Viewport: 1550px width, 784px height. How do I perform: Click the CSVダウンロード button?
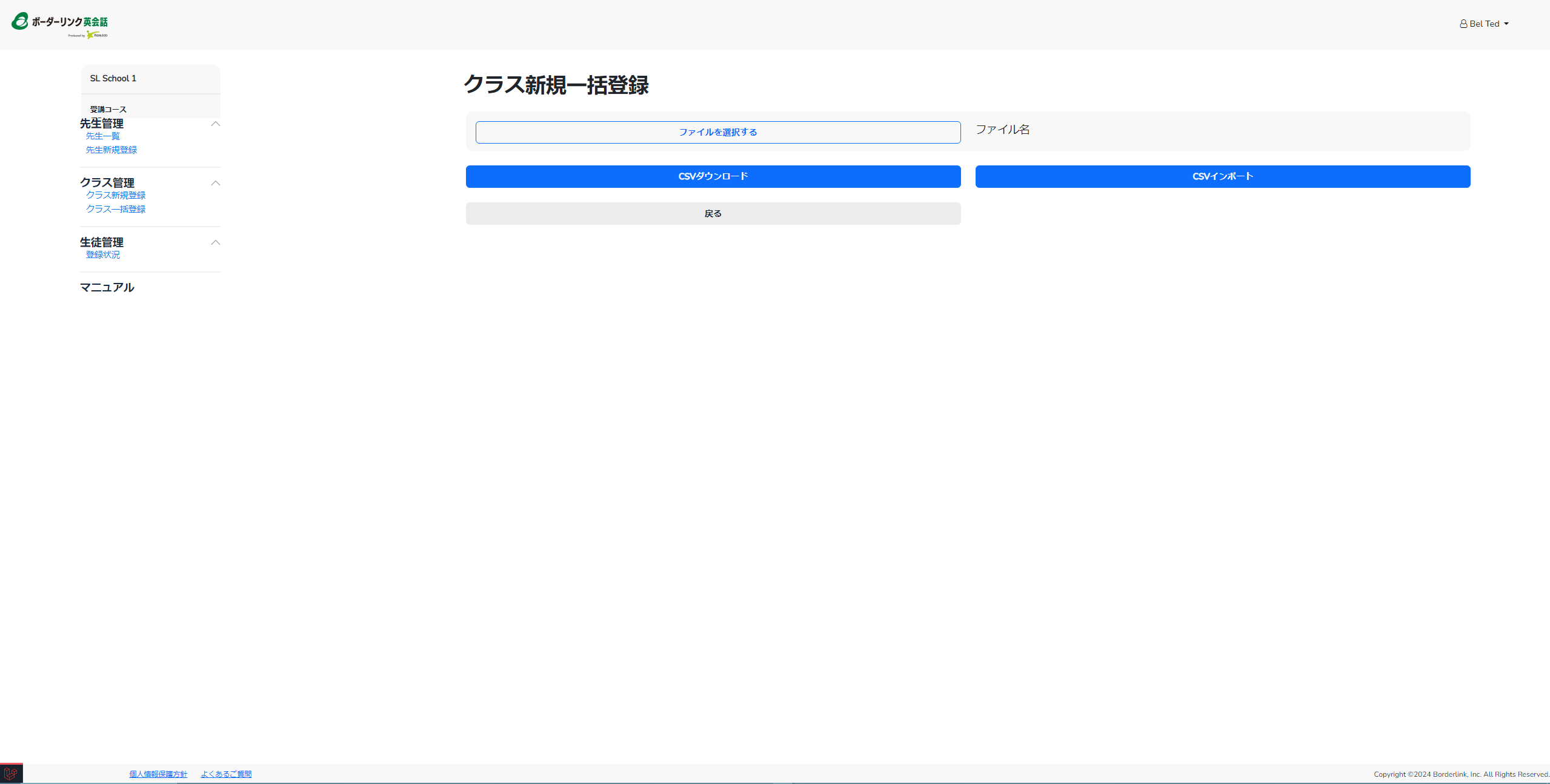tap(713, 176)
